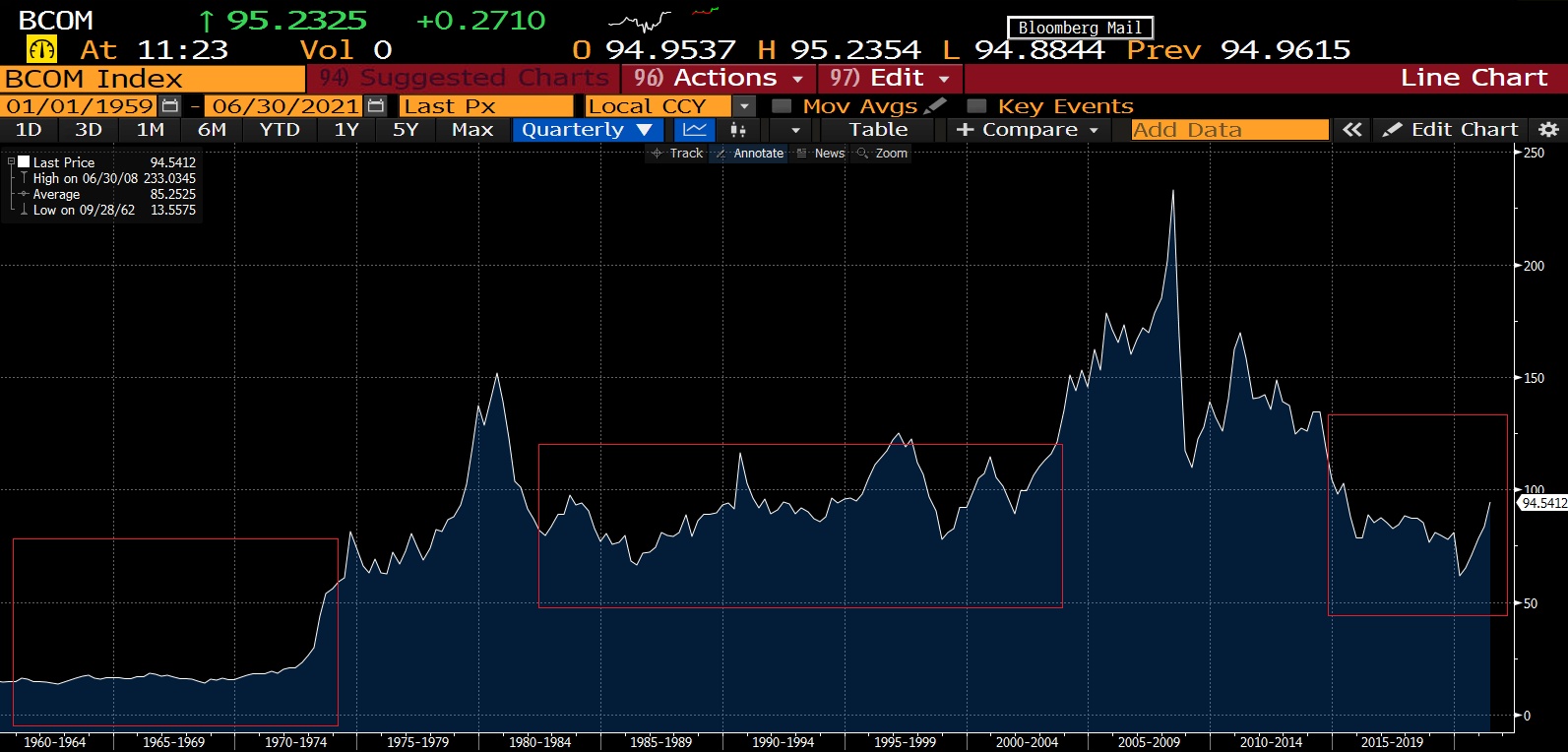
Task: Click High on 06/30/08 legend row
Action: pos(106,178)
